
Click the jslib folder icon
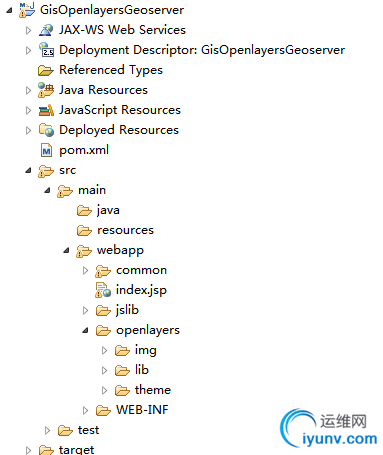pyautogui.click(x=103, y=310)
